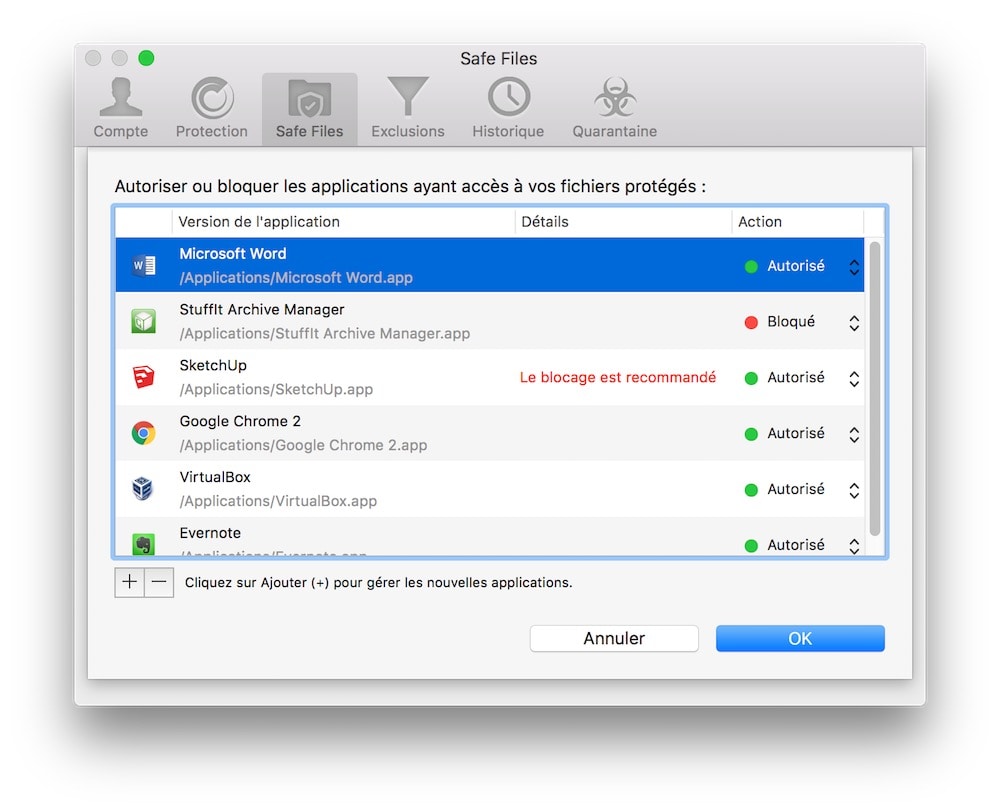Click the Action column header
Screen dimensions: 1000x812
coord(798,222)
